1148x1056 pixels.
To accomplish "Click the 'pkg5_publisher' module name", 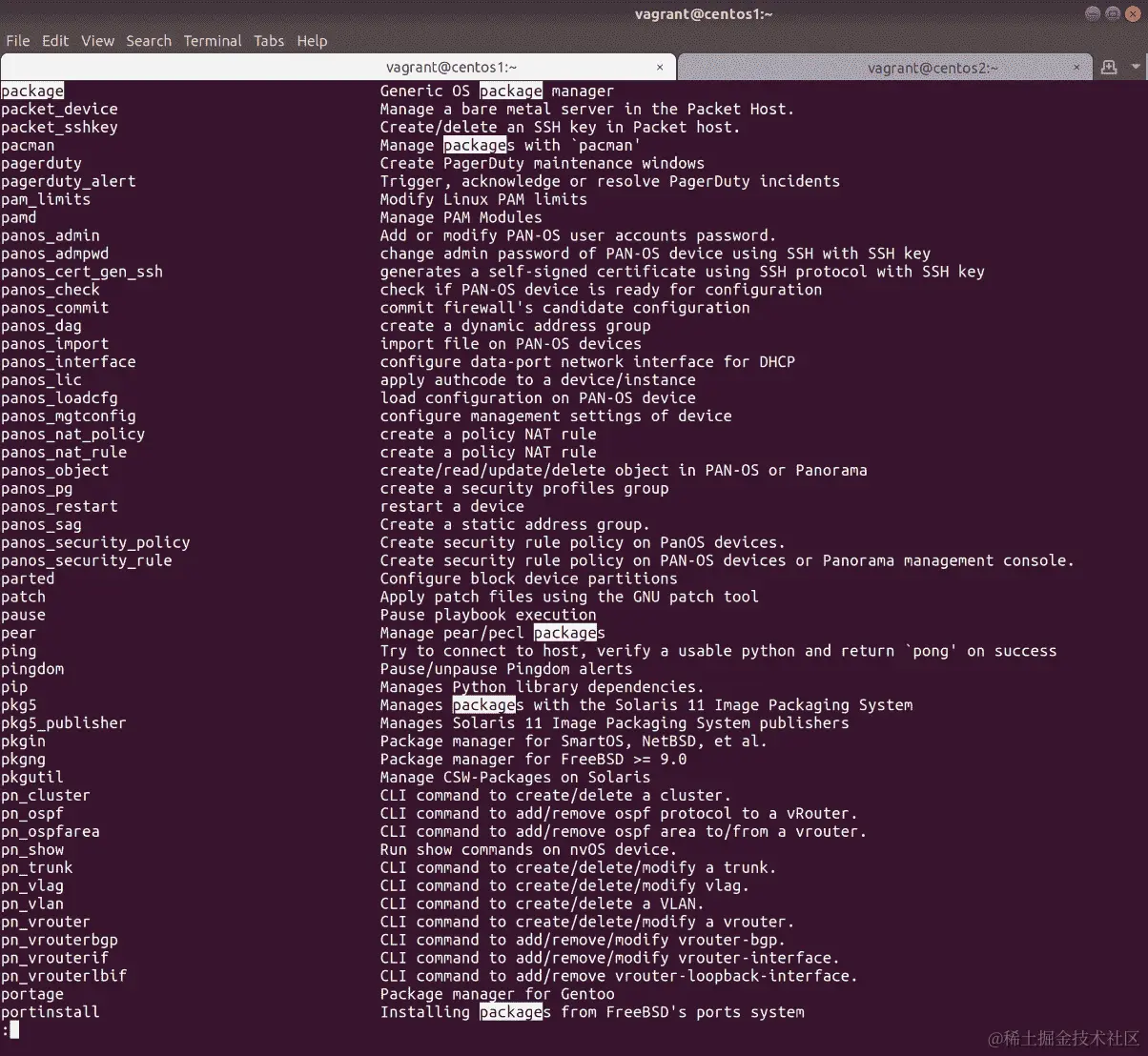I will point(64,724).
